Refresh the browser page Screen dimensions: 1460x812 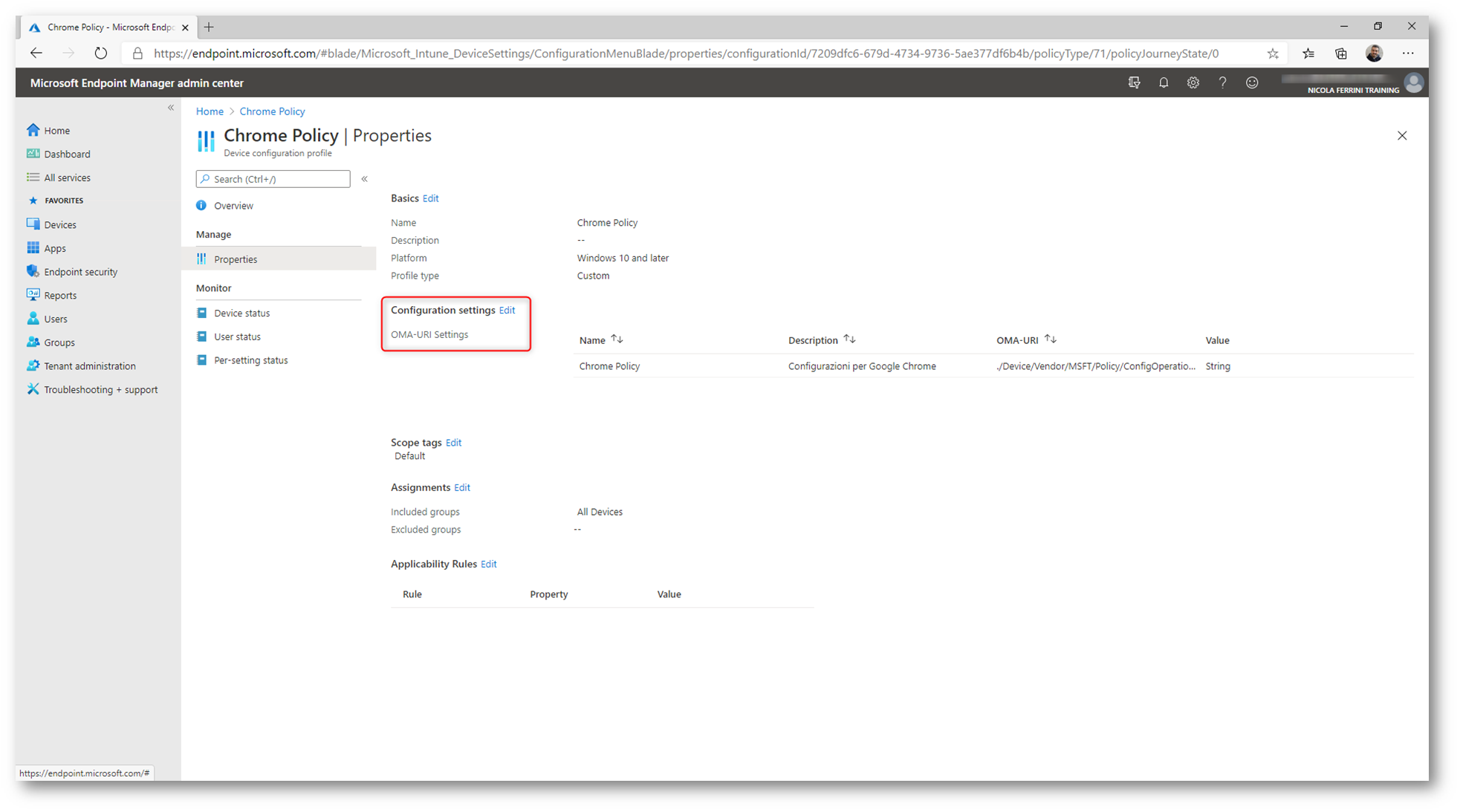[x=100, y=53]
